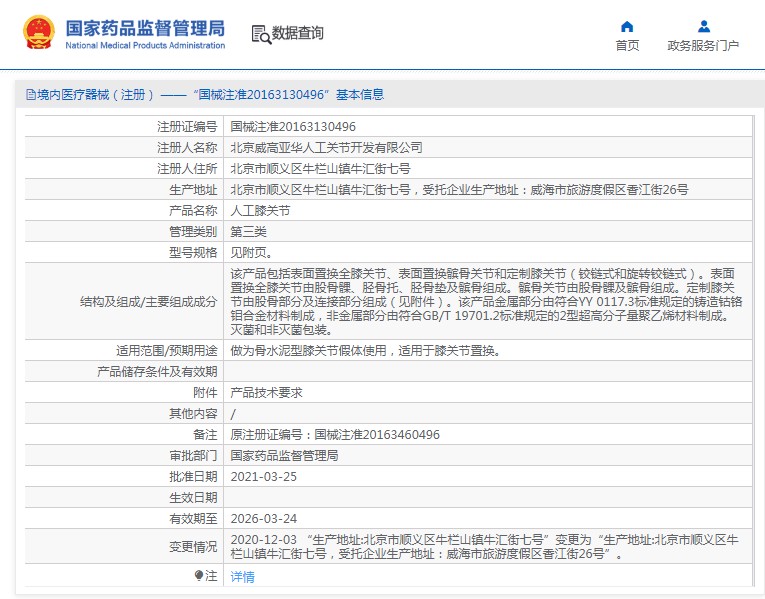The width and height of the screenshot is (765, 599).
Task: Open the 详情 link
Action: point(242,577)
